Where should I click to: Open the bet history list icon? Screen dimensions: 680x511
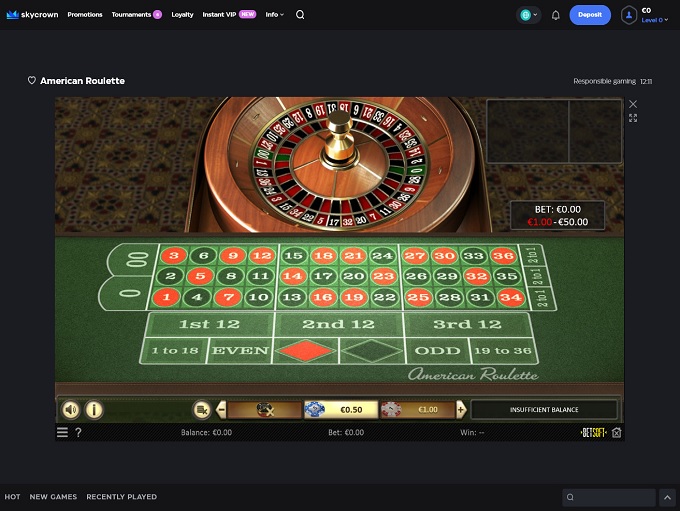(x=202, y=409)
